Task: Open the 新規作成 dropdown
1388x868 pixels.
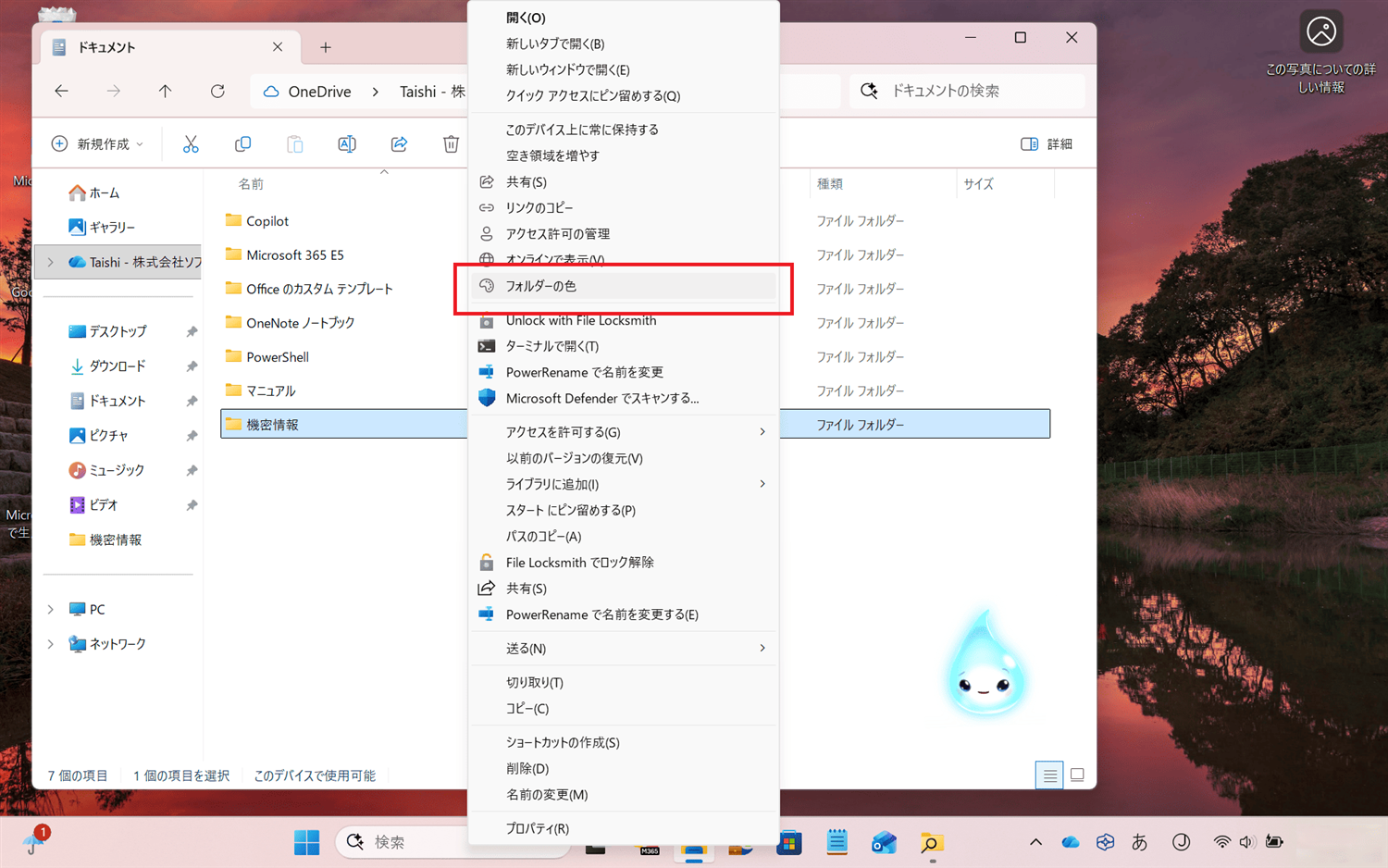Action: (98, 143)
